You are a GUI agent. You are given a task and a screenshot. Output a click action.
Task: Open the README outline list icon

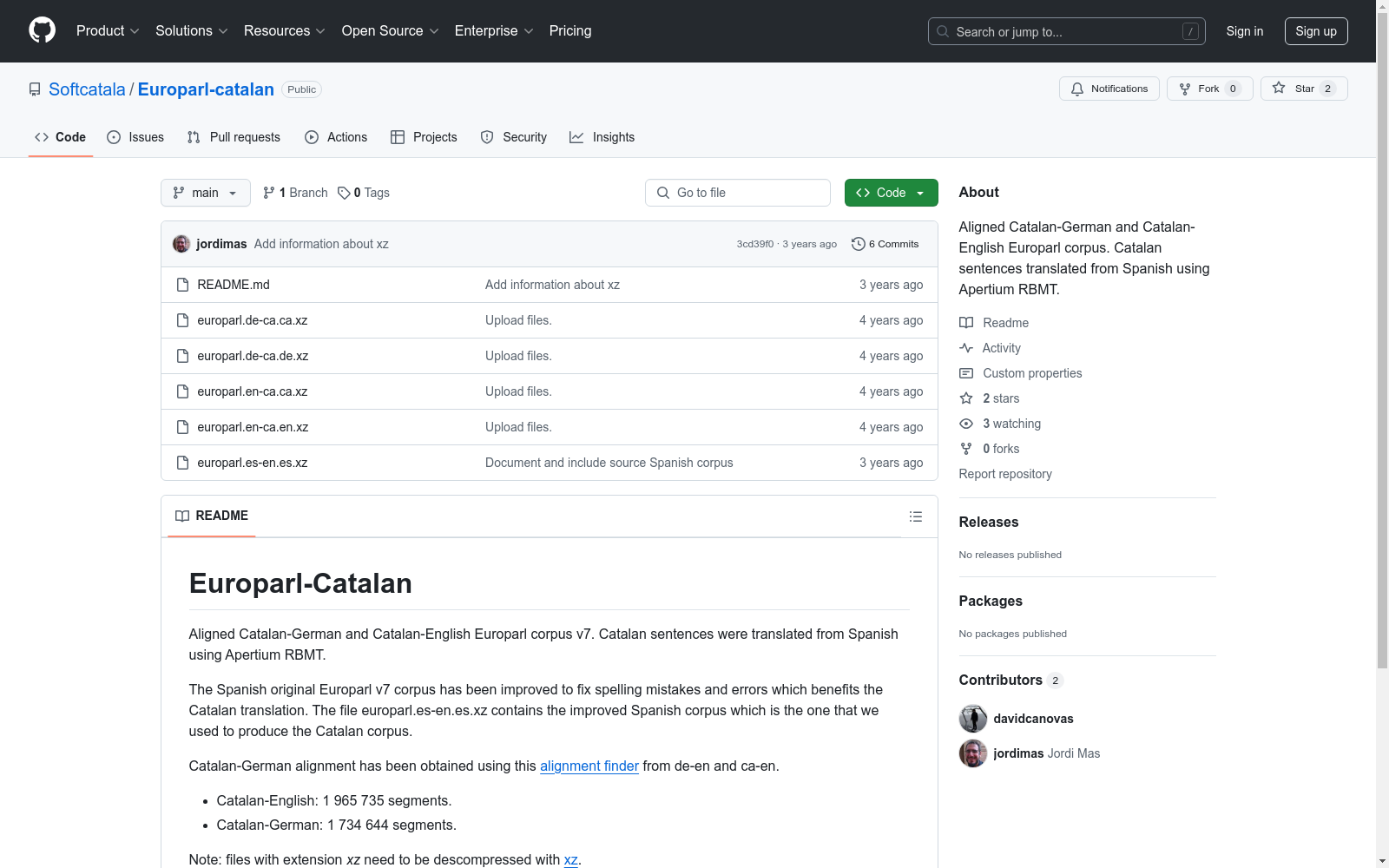pos(916,516)
